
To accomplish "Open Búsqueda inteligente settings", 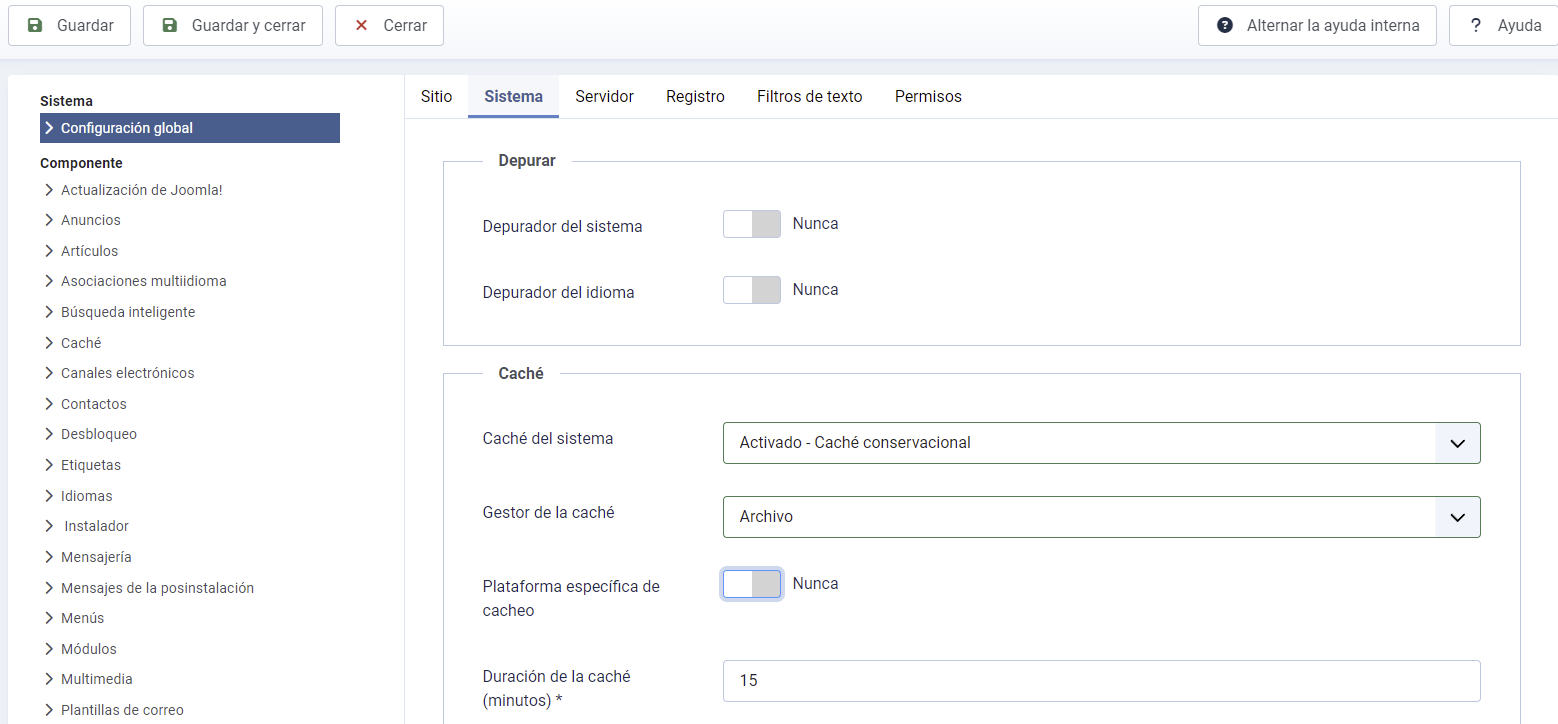I will coord(128,312).
